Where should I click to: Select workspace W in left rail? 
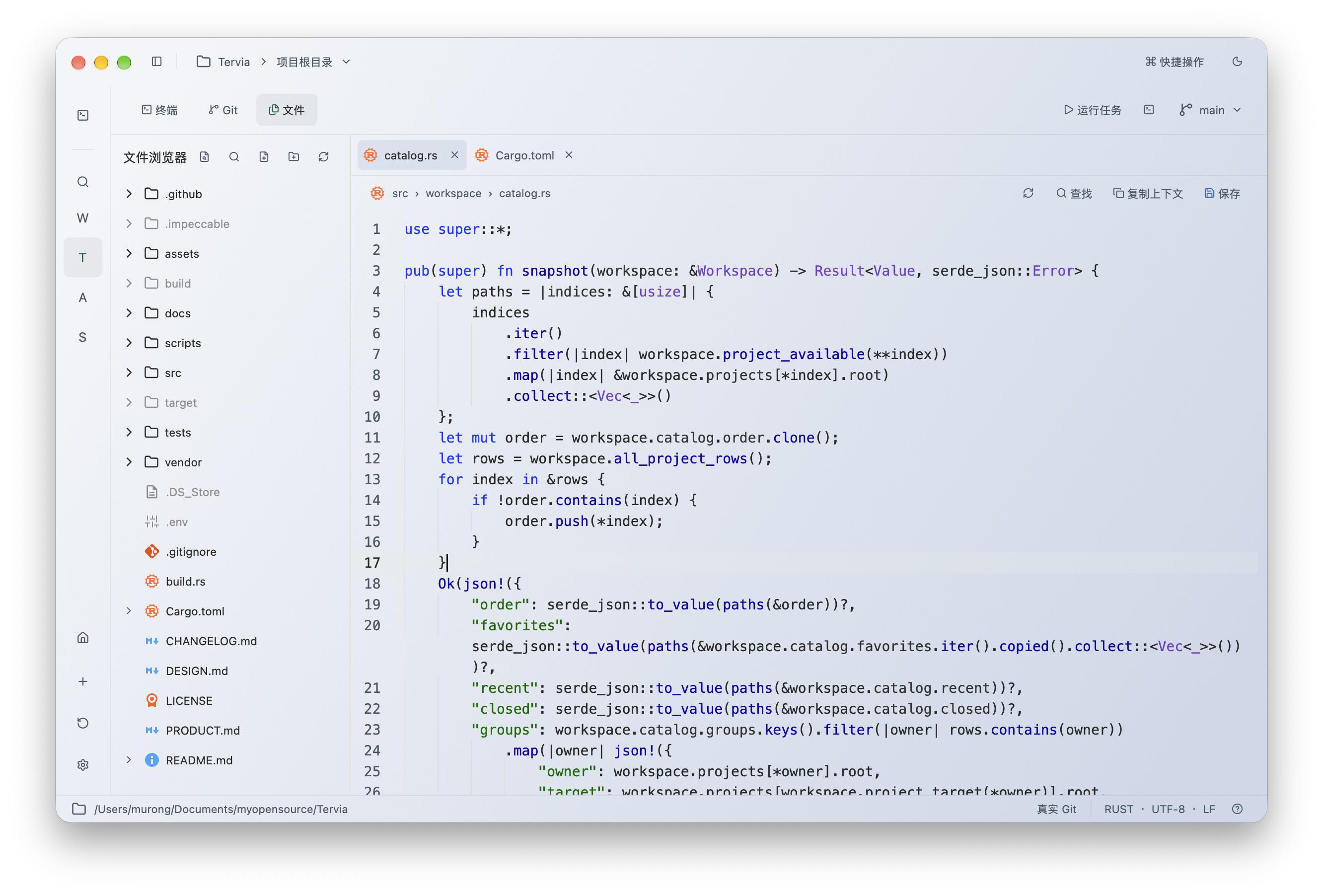pos(83,218)
